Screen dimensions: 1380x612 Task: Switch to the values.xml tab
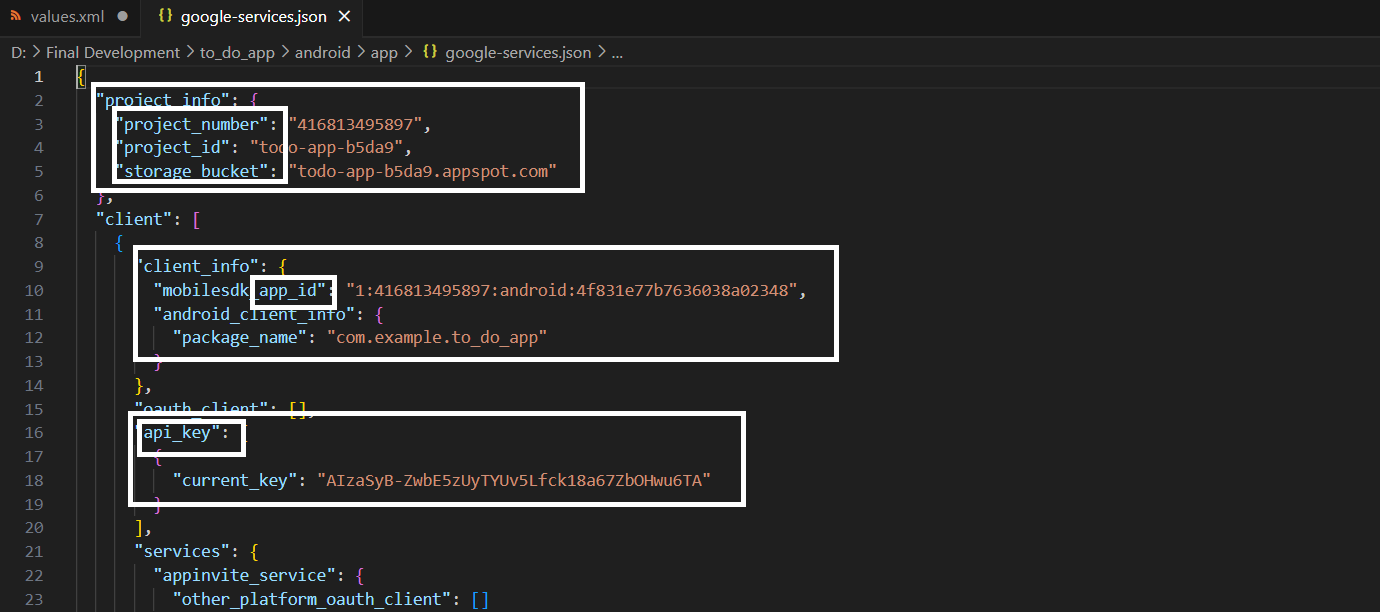[67, 17]
